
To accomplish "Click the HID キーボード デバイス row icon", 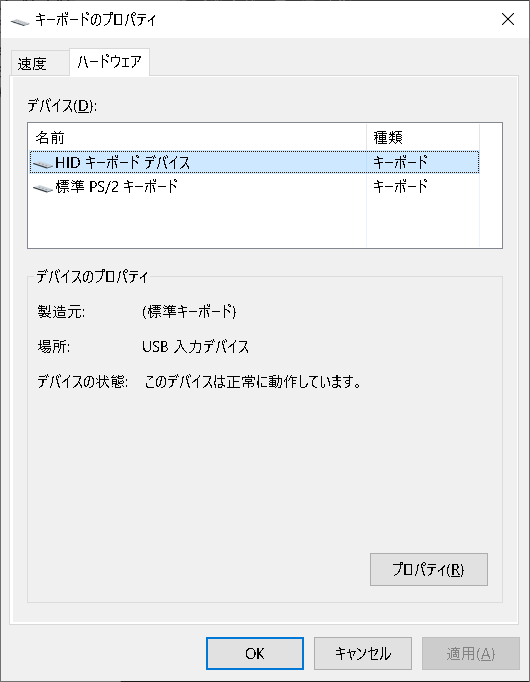I will [x=43, y=164].
